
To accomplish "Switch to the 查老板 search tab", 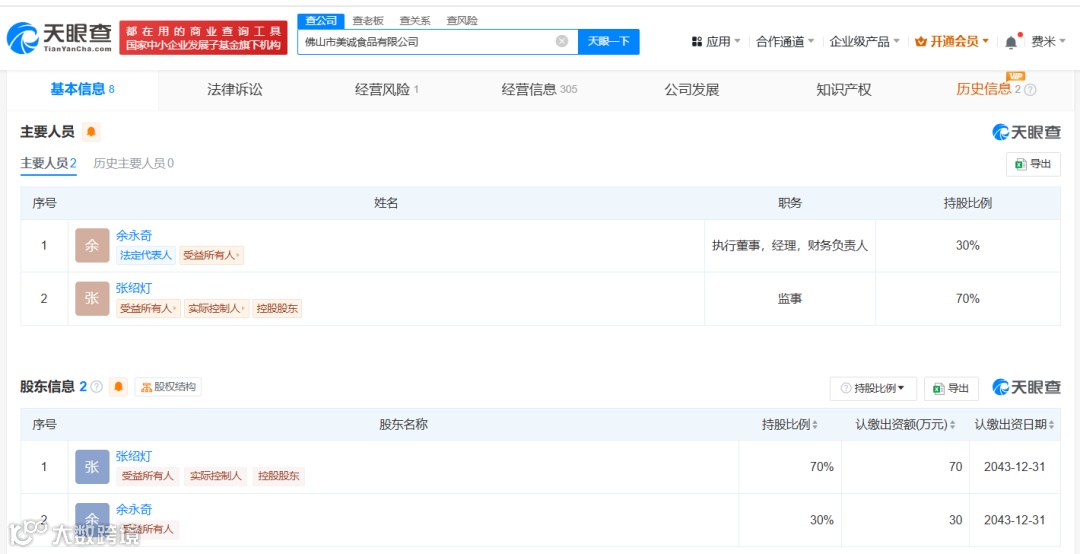I will point(368,21).
